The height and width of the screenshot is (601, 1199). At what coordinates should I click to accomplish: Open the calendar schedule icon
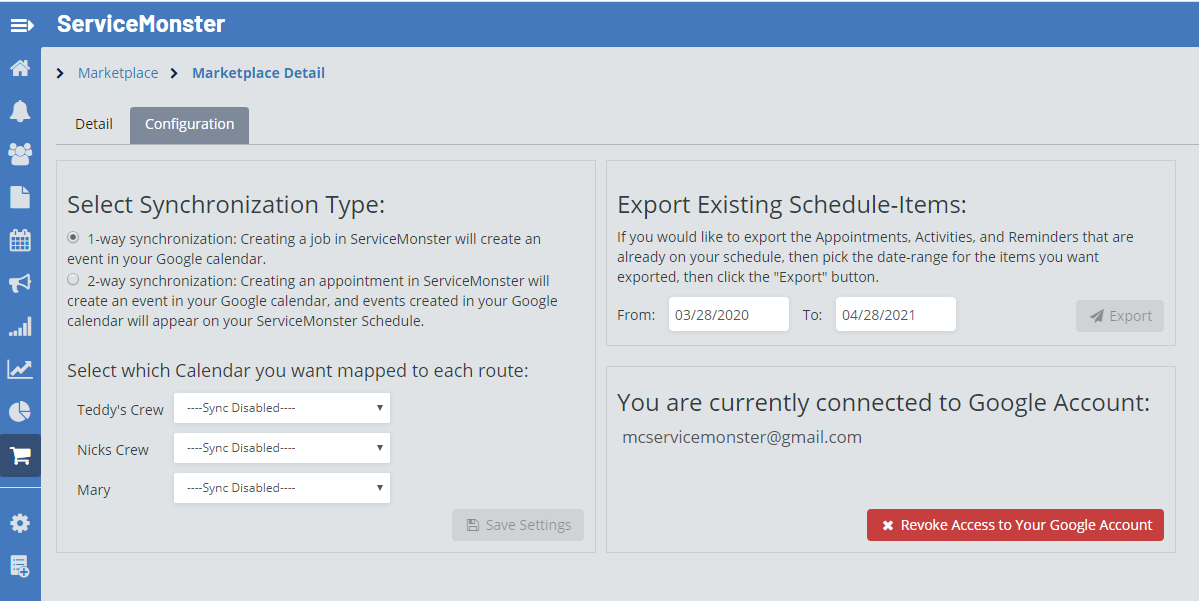point(20,240)
